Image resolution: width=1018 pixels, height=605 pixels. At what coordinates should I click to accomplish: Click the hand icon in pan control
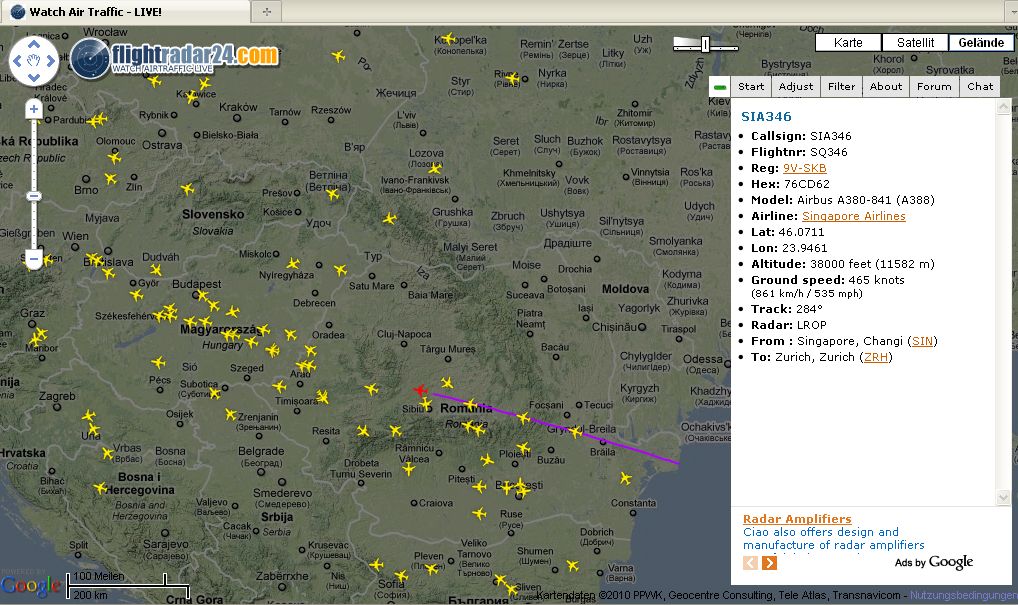click(x=34, y=62)
